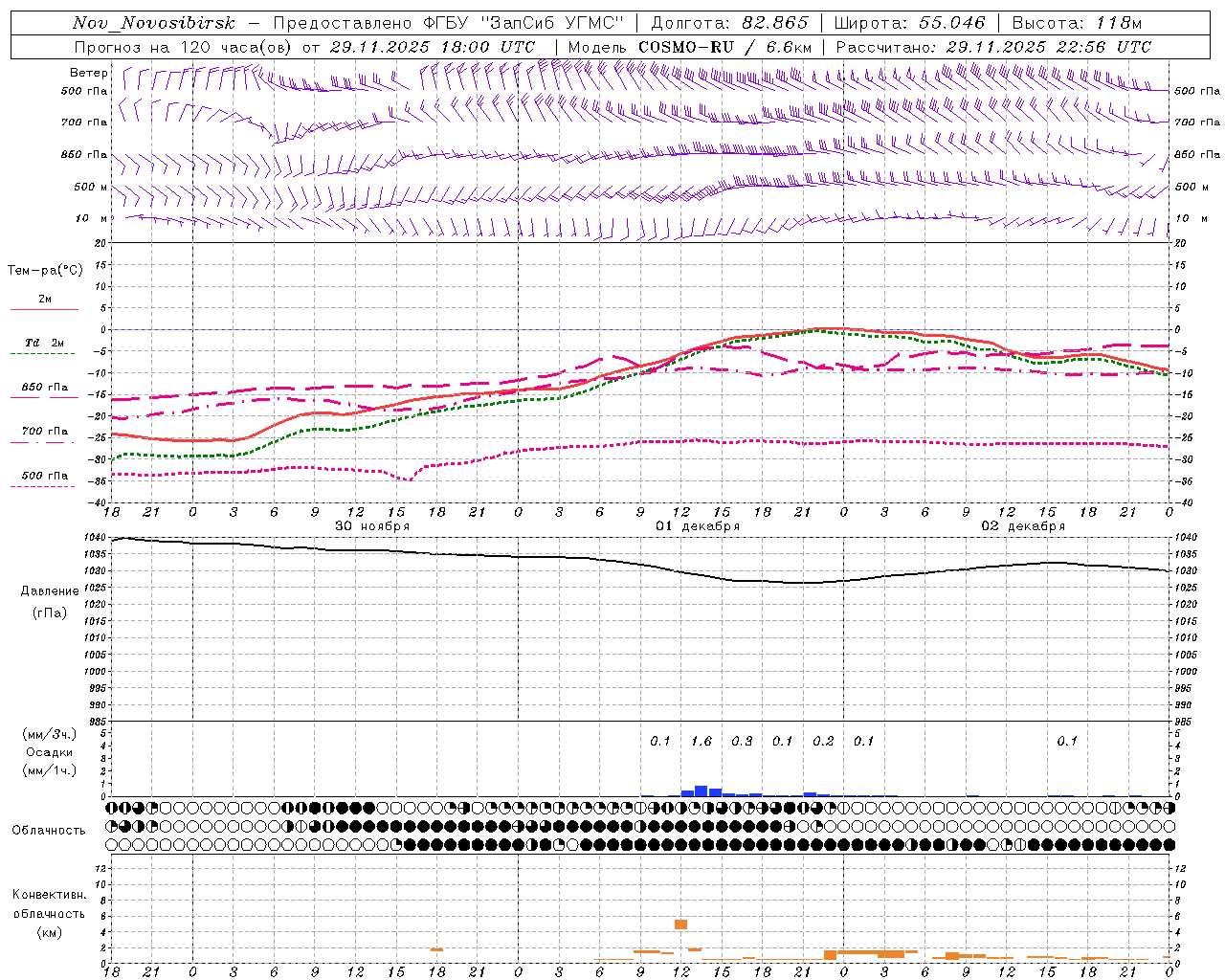1225x980 pixels.
Task: Click the 'Тем-ра(°C)' temperature axis title
Action: 45,271
